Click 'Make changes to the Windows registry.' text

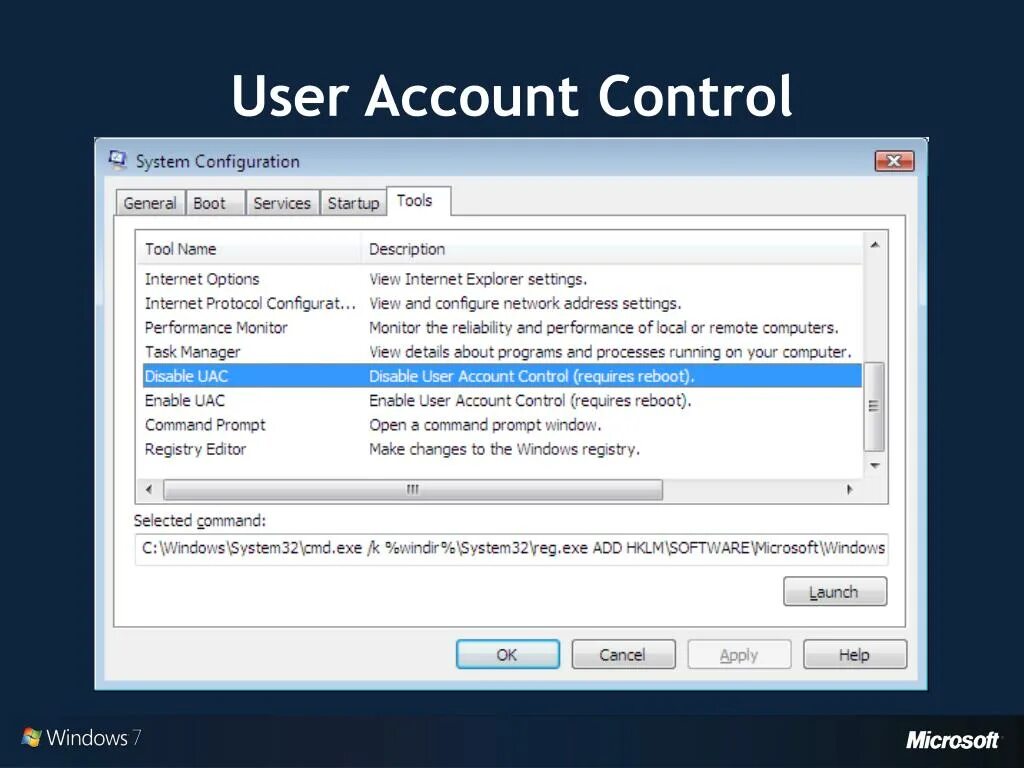pyautogui.click(x=504, y=449)
